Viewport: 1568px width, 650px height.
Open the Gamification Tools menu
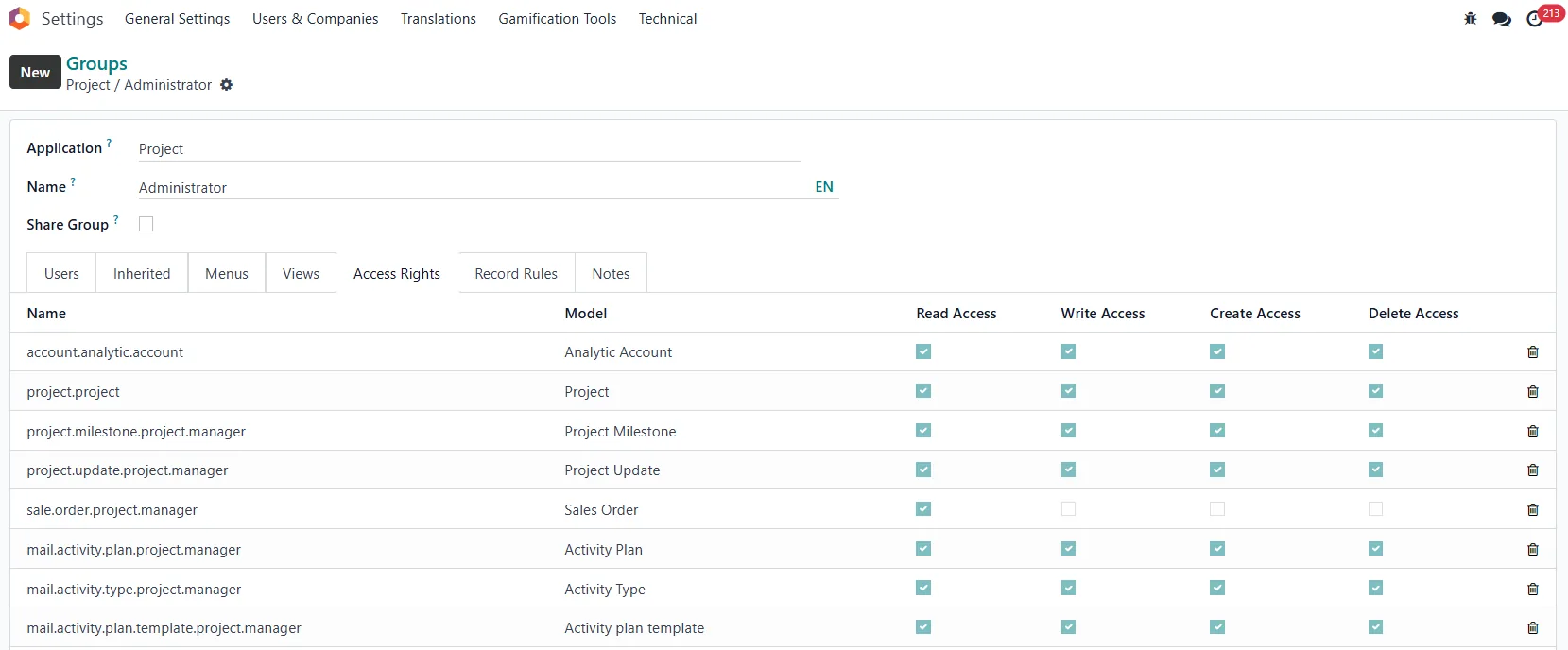point(557,19)
